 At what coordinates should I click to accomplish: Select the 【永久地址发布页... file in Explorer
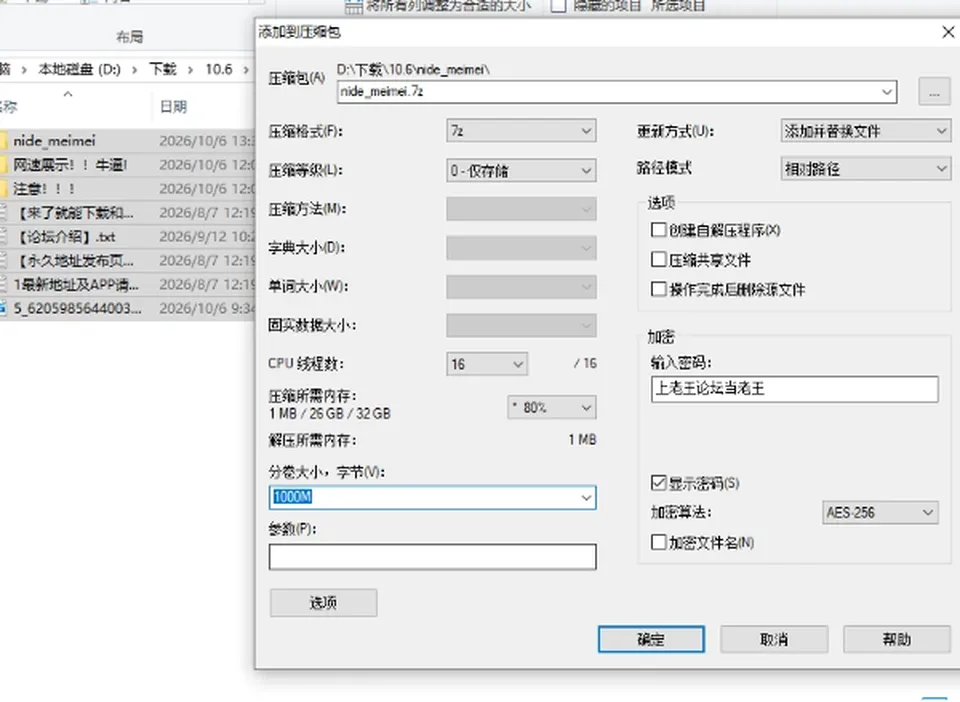tap(75, 261)
